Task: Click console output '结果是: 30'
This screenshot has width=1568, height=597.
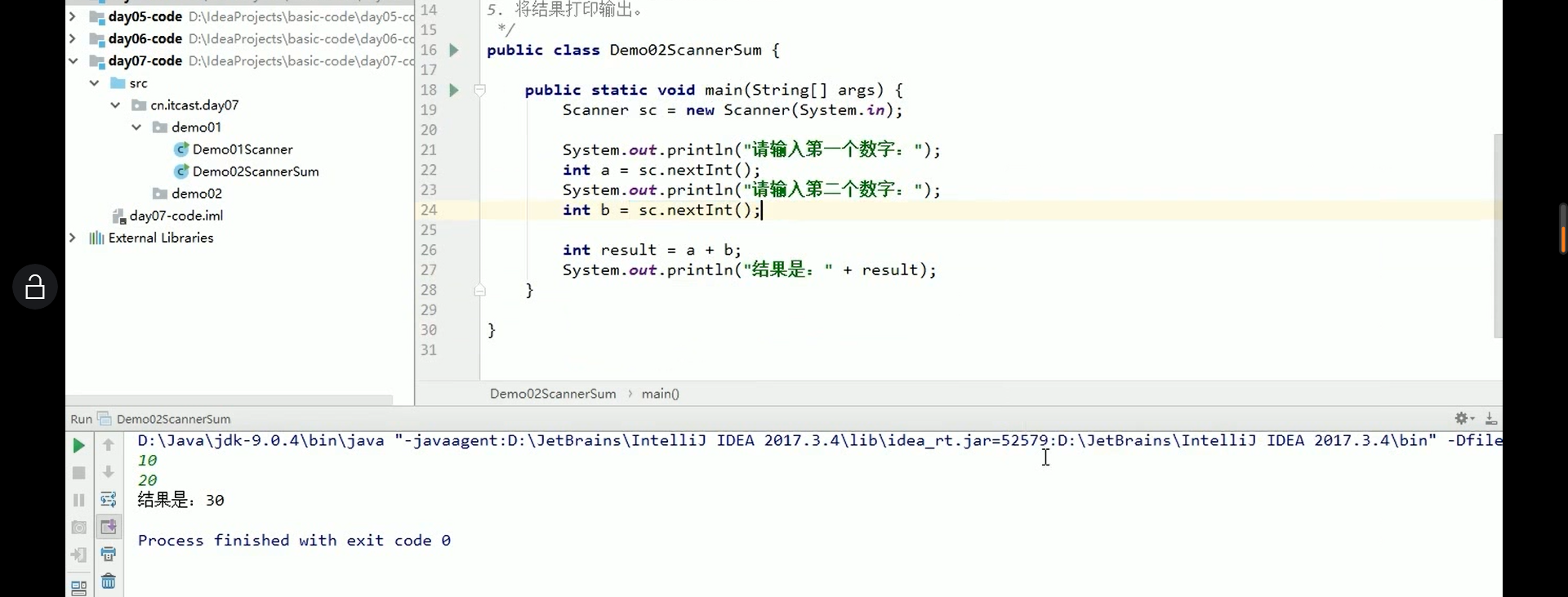Action: pyautogui.click(x=180, y=500)
